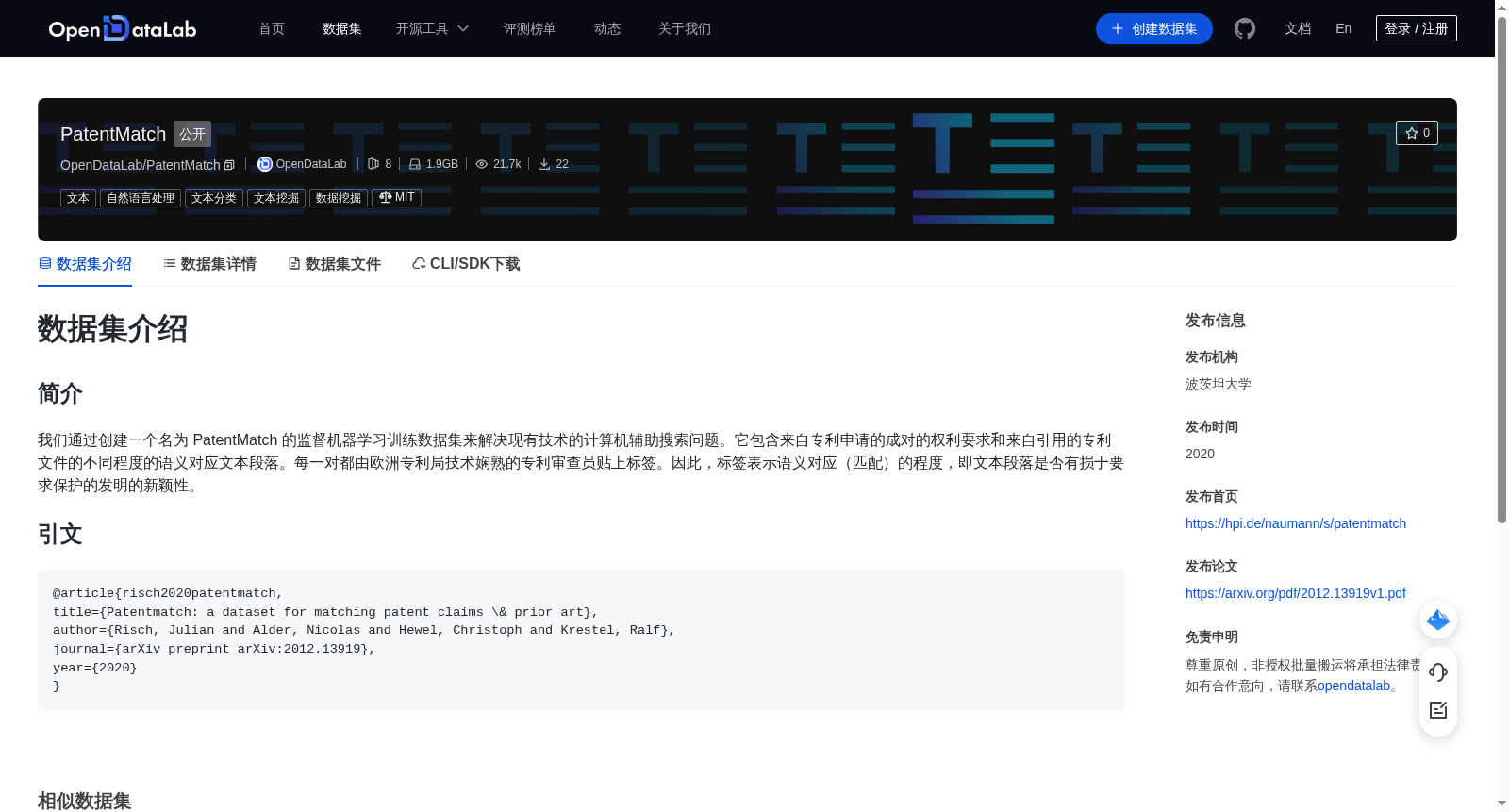Click the 相似数据集 heading
This screenshot has width=1509, height=812.
click(85, 801)
